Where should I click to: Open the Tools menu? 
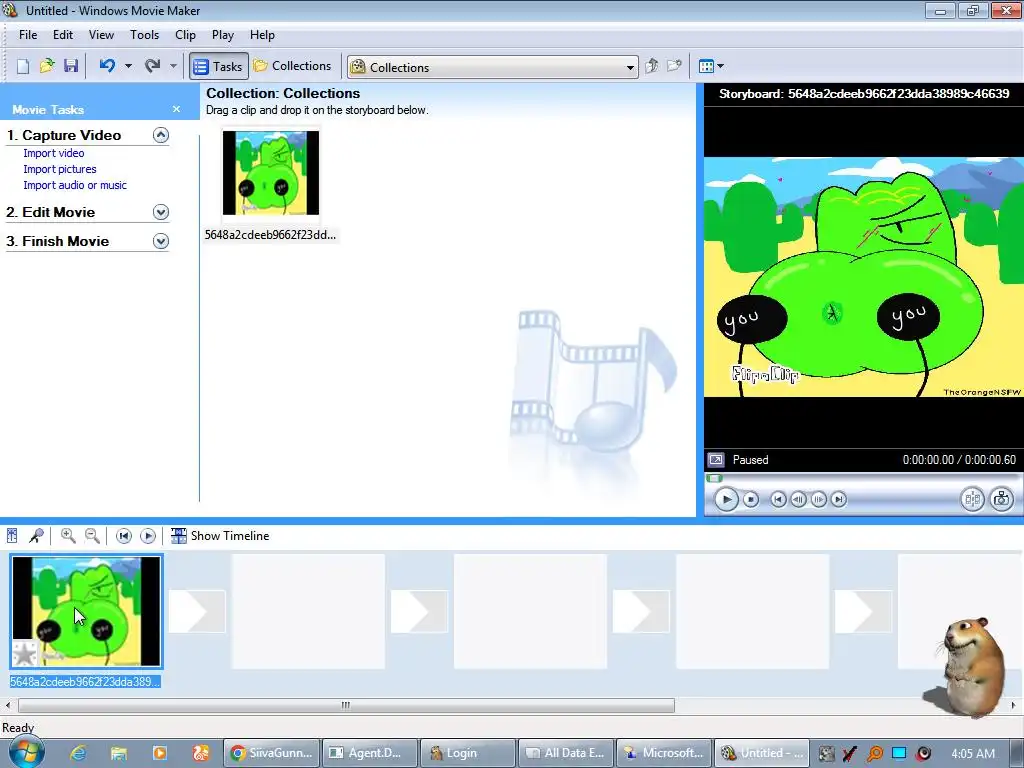tap(144, 35)
